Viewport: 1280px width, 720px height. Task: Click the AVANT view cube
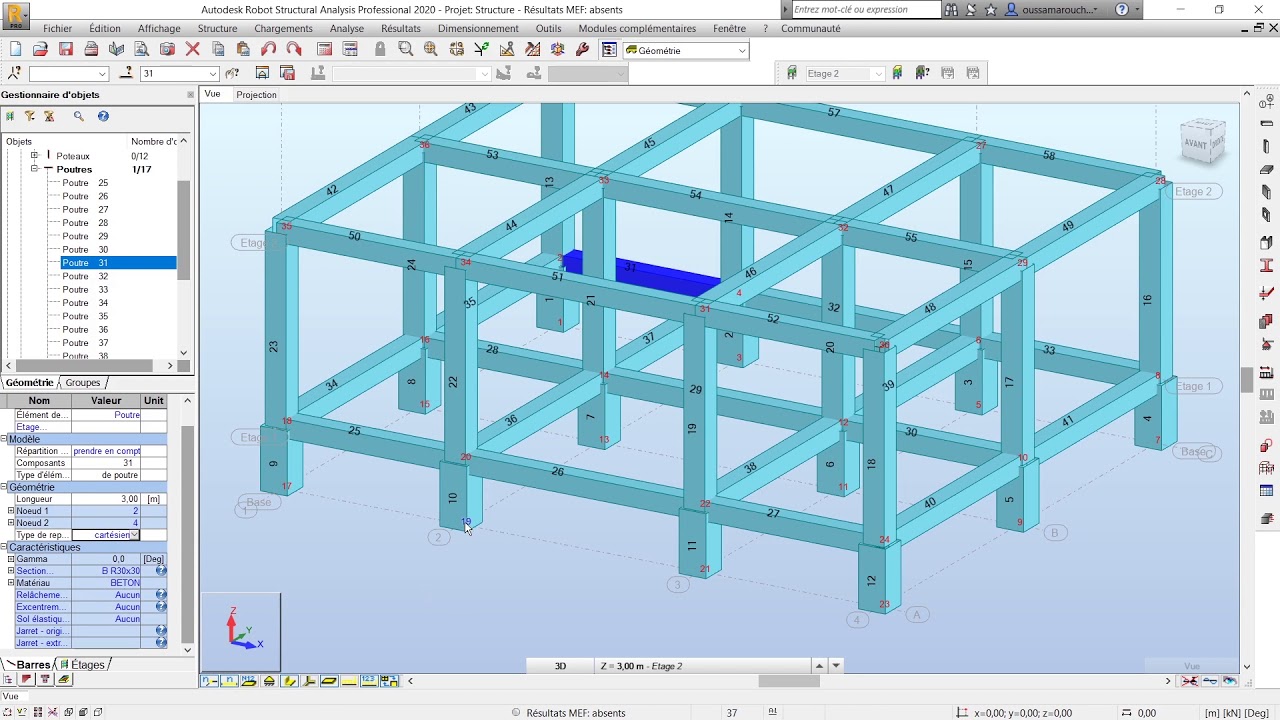(1202, 142)
